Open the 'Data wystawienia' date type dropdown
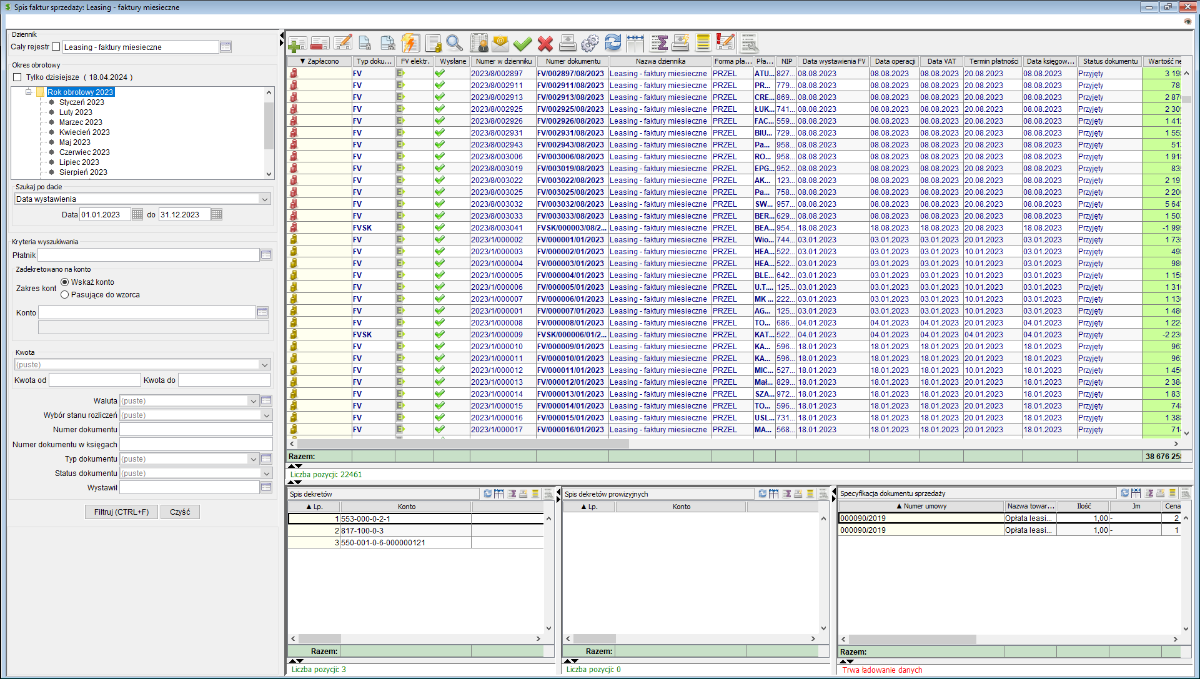This screenshot has height=679, width=1200. (x=264, y=199)
